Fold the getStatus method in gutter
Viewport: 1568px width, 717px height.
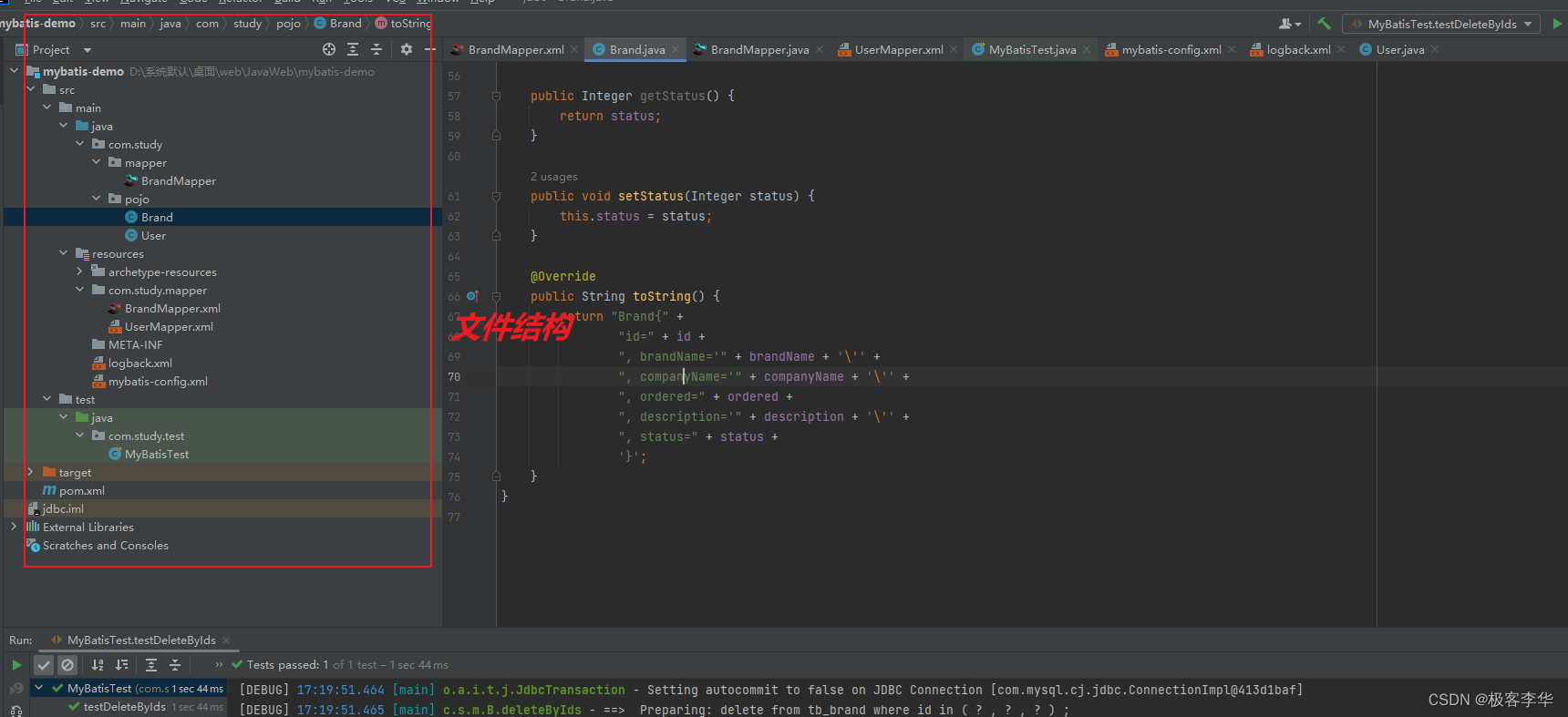tap(496, 96)
